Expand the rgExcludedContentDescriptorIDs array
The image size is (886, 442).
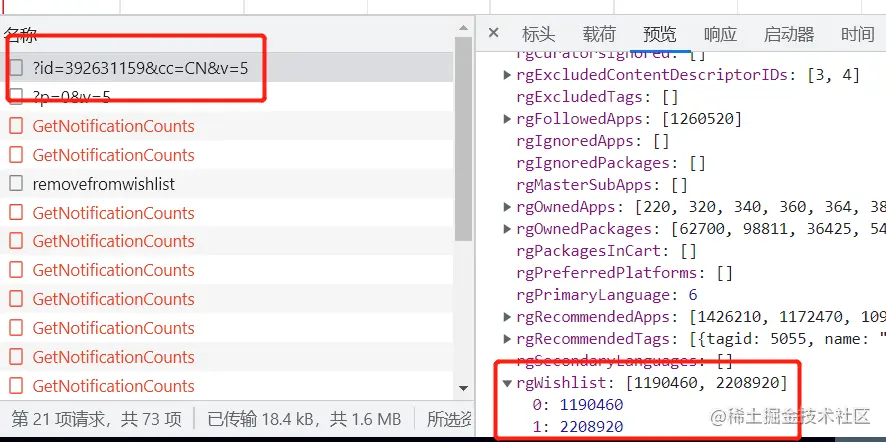[507, 75]
